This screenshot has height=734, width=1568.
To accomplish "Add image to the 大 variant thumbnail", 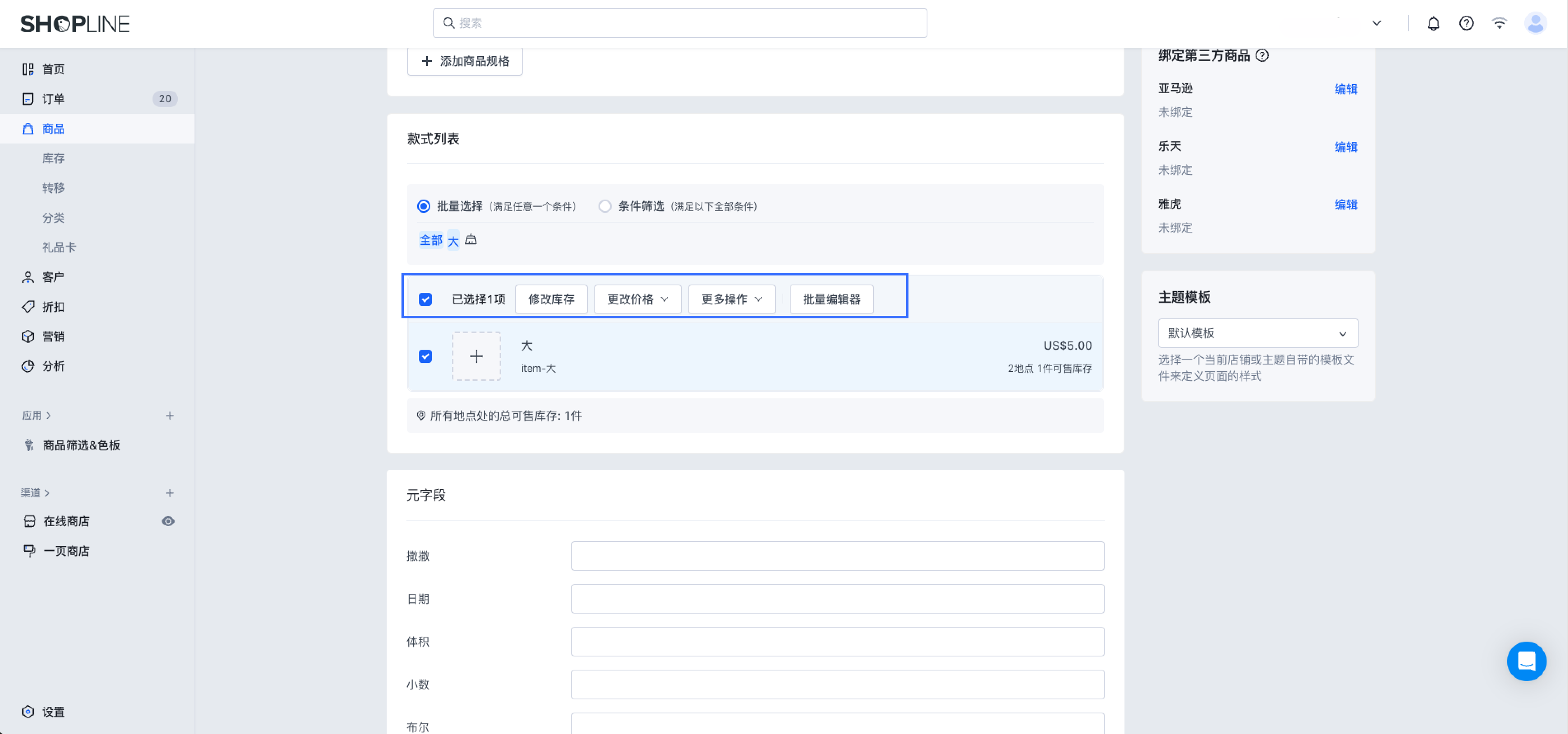I will click(477, 356).
